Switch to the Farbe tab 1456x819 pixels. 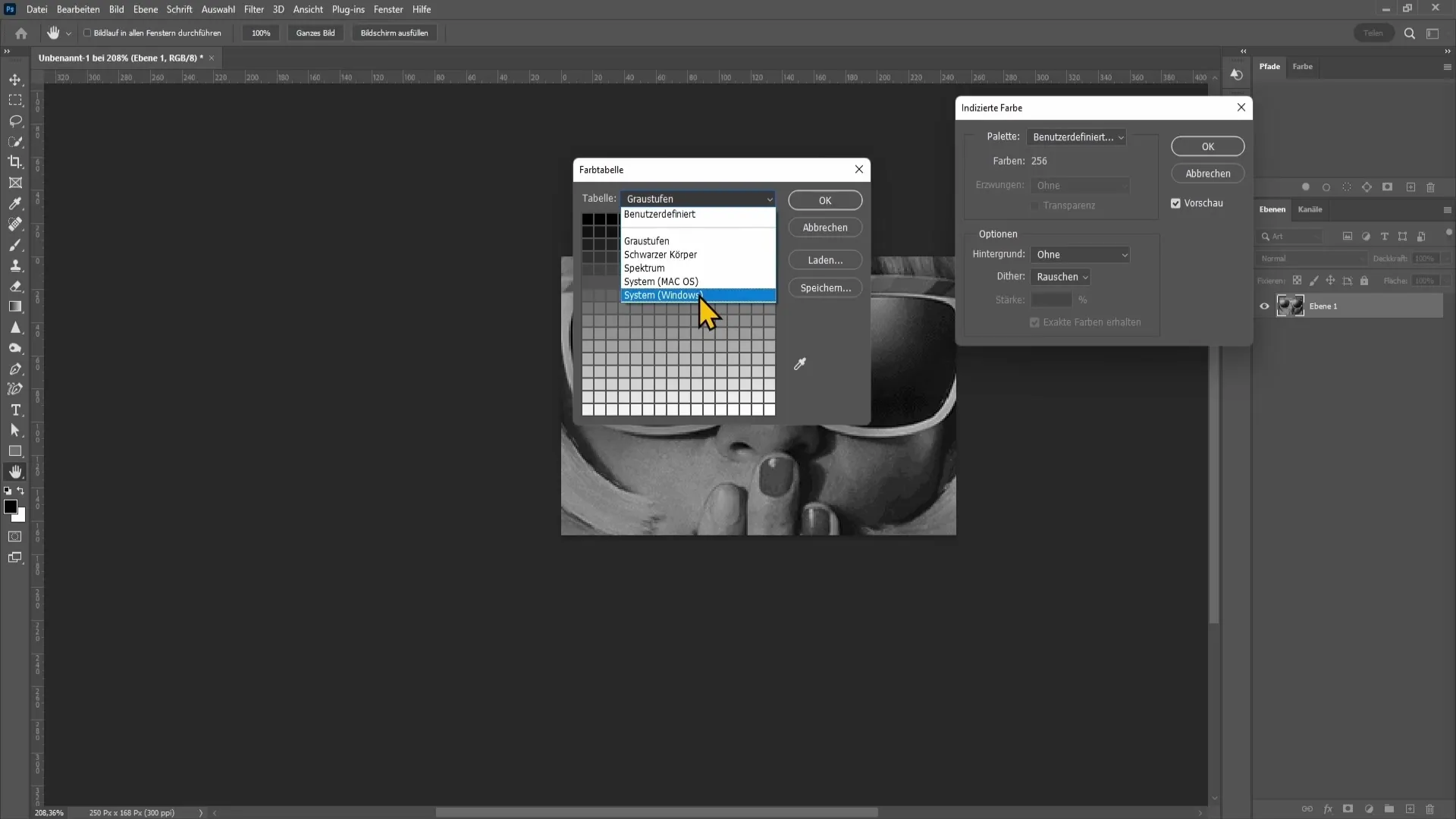(1302, 67)
